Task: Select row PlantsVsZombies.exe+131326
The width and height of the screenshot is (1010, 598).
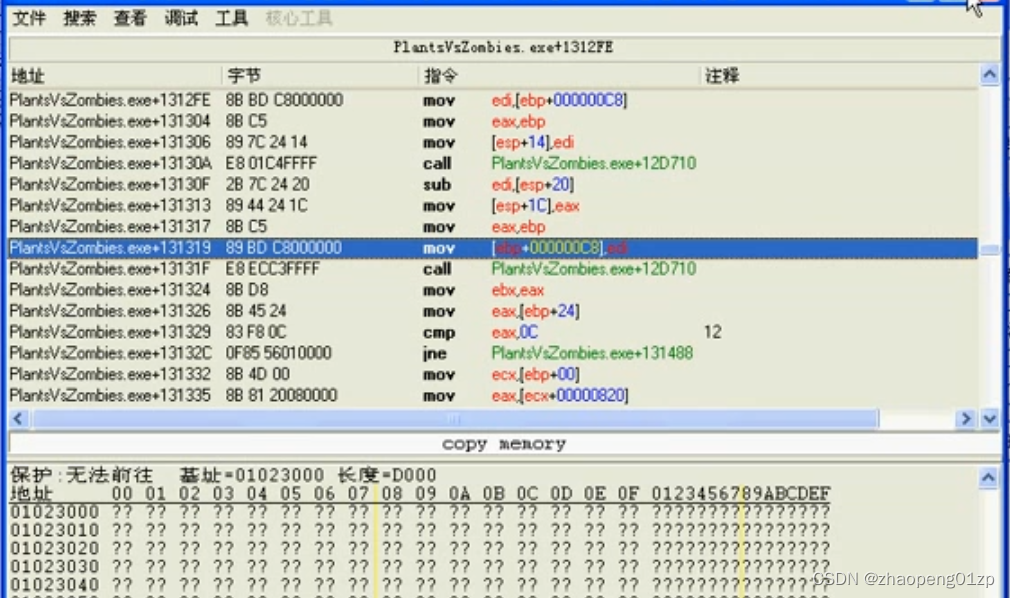Action: (493, 311)
